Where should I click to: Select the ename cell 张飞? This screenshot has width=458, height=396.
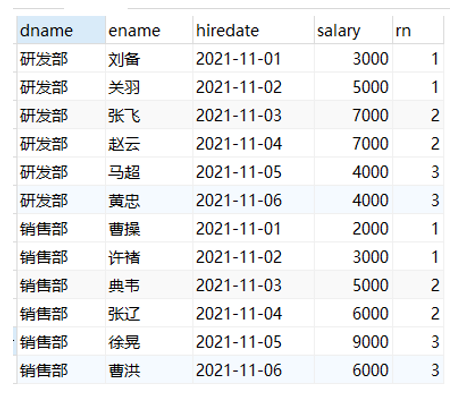point(149,115)
